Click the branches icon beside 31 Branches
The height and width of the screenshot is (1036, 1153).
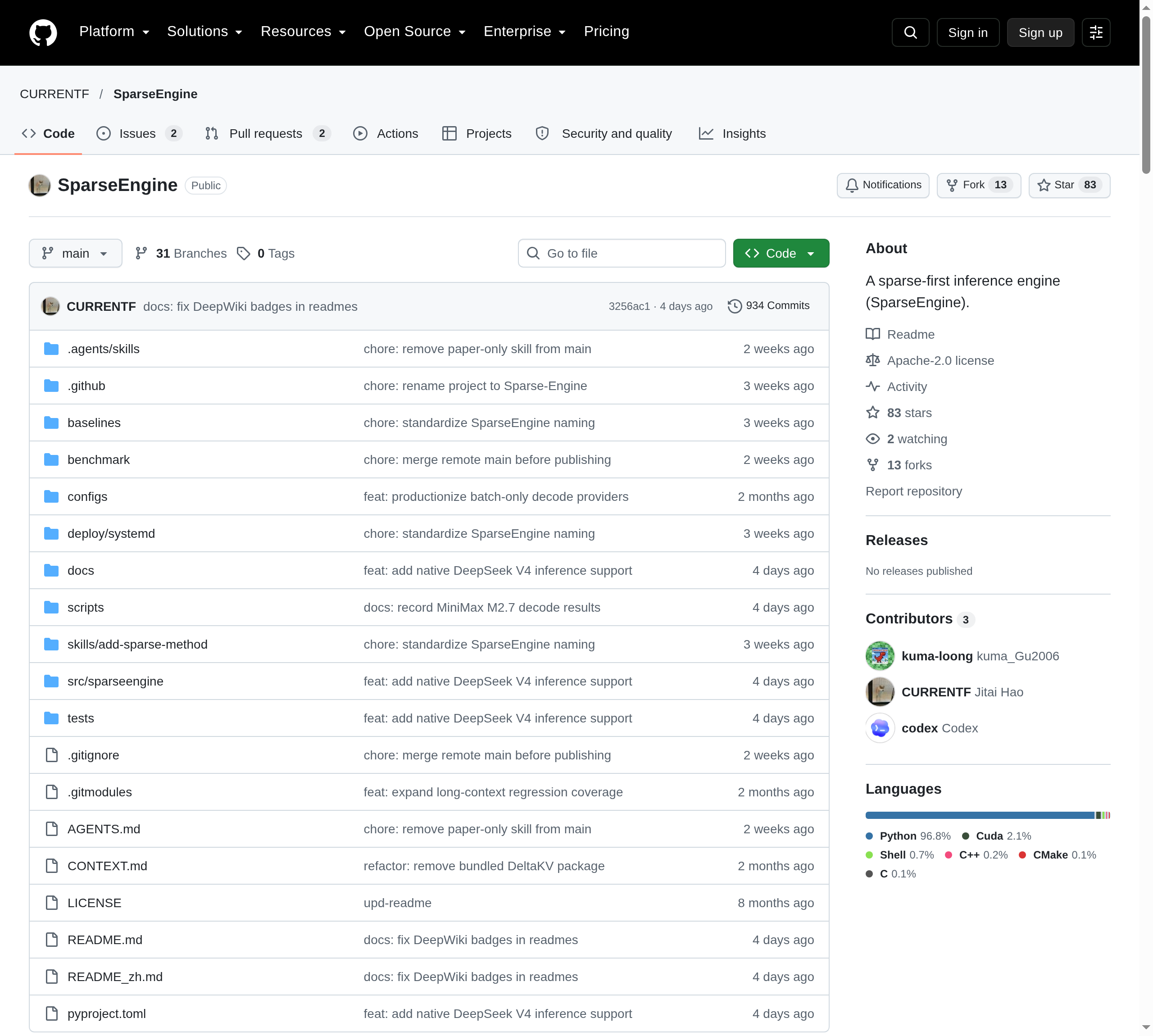click(x=141, y=253)
